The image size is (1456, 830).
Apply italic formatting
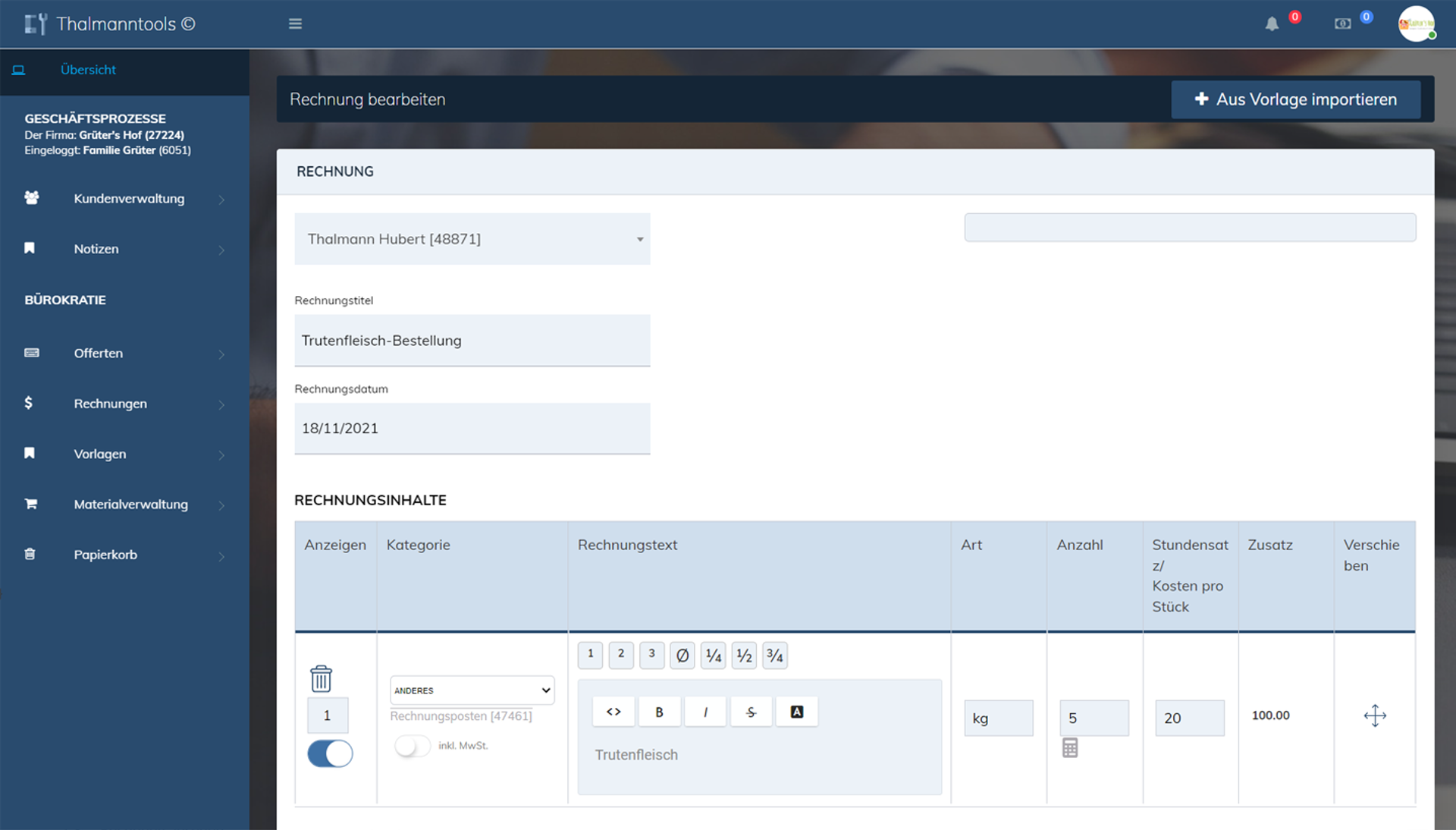[x=705, y=712]
